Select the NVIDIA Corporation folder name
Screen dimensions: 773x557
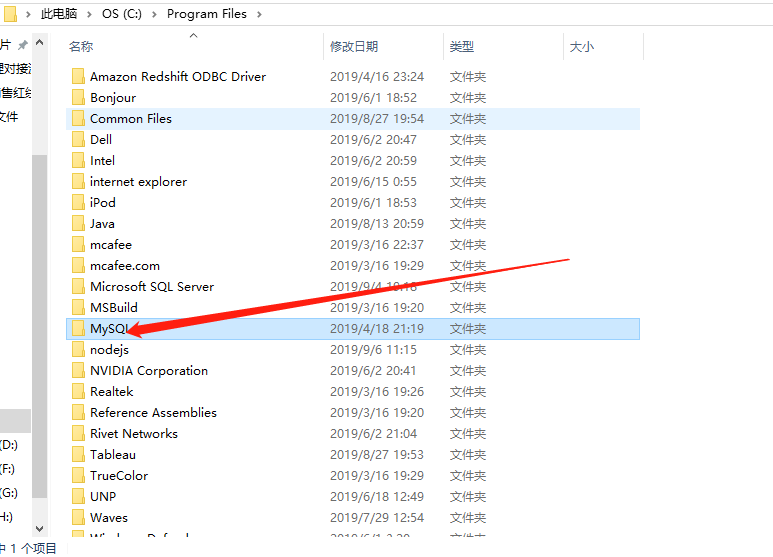pos(149,371)
